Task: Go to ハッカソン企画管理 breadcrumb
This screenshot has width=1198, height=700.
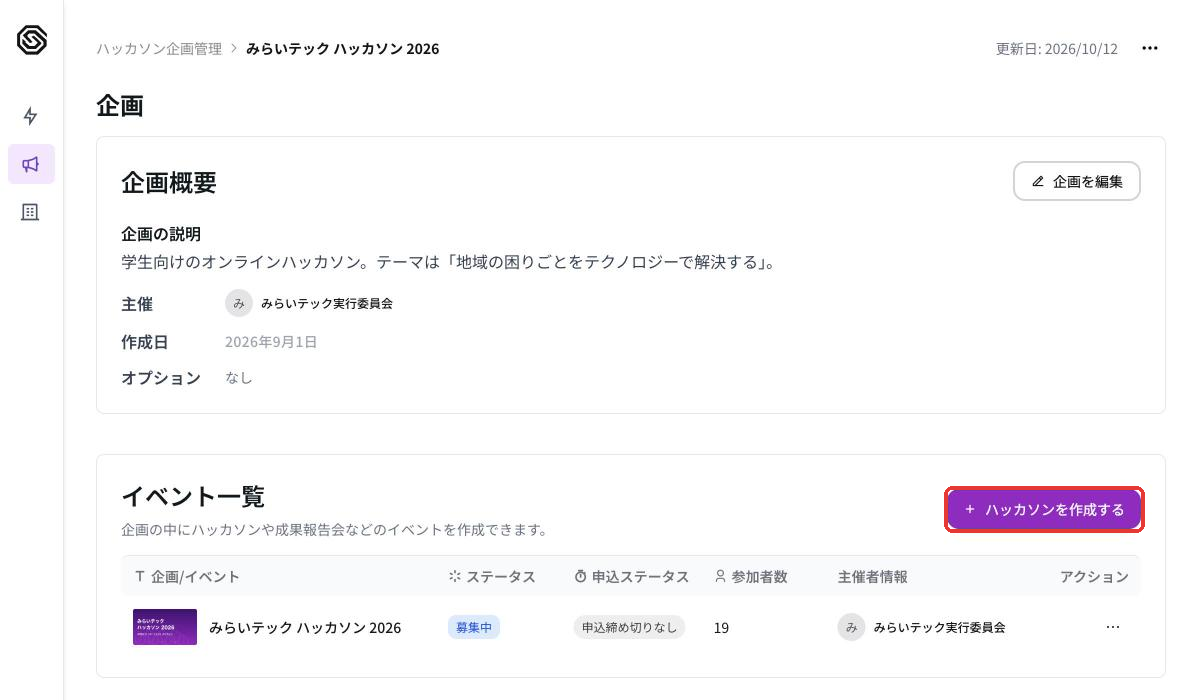Action: point(159,49)
